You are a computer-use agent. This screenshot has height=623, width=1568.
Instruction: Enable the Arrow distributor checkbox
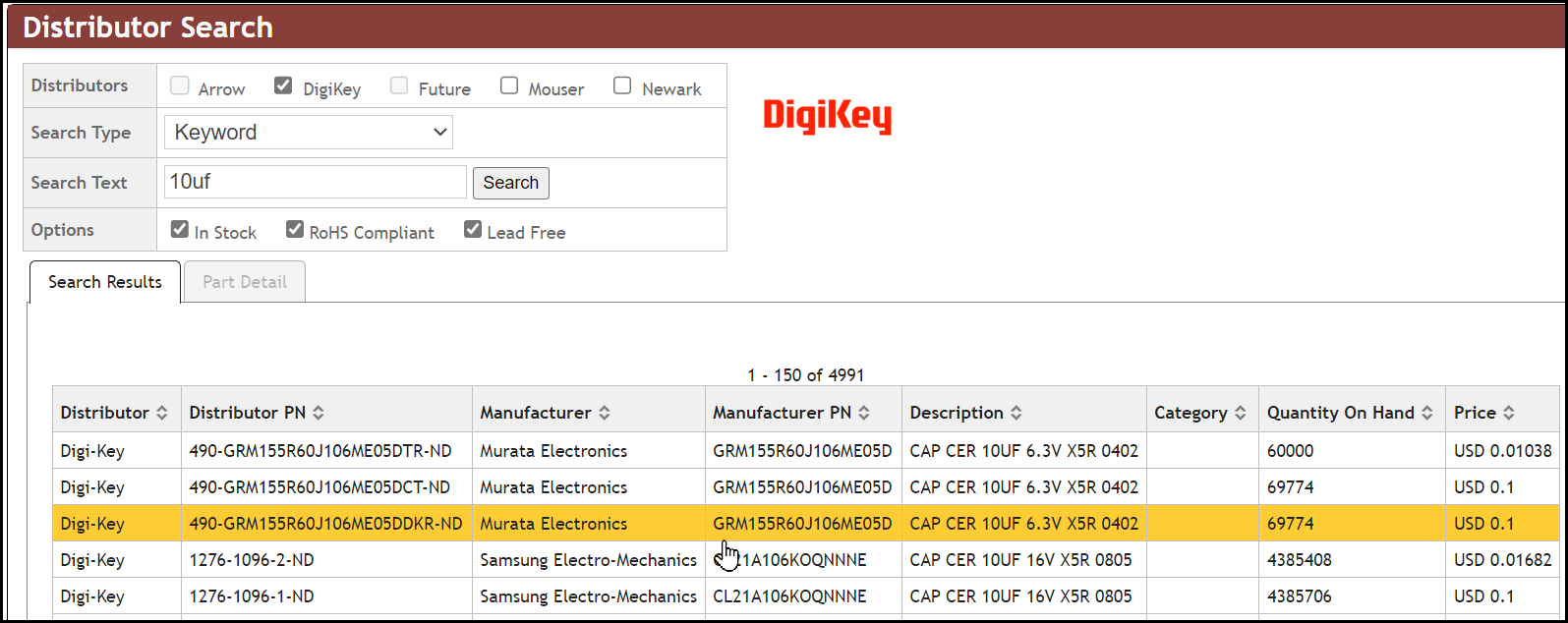coord(180,85)
